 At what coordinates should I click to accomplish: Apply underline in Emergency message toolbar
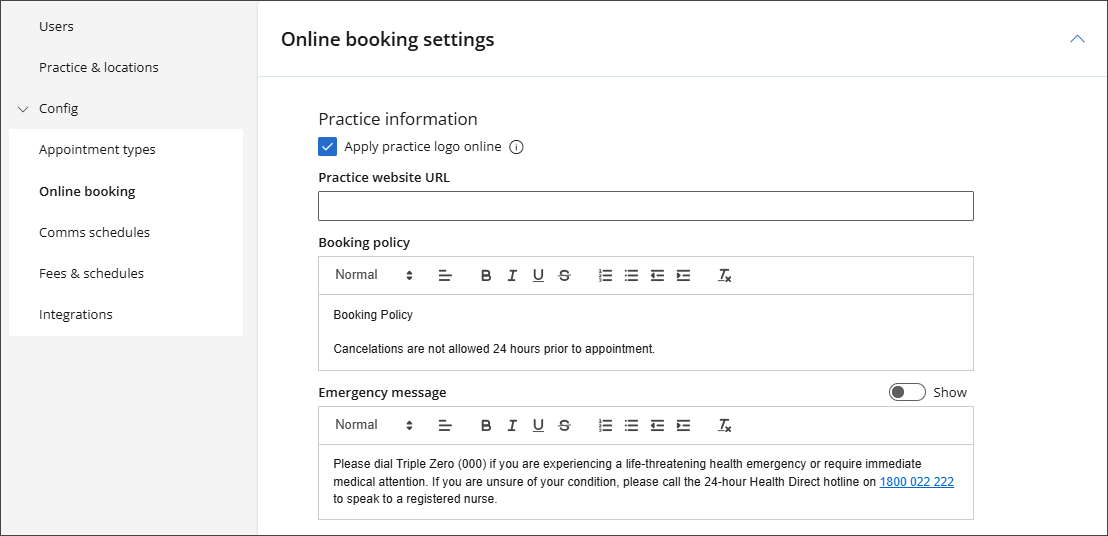point(538,426)
